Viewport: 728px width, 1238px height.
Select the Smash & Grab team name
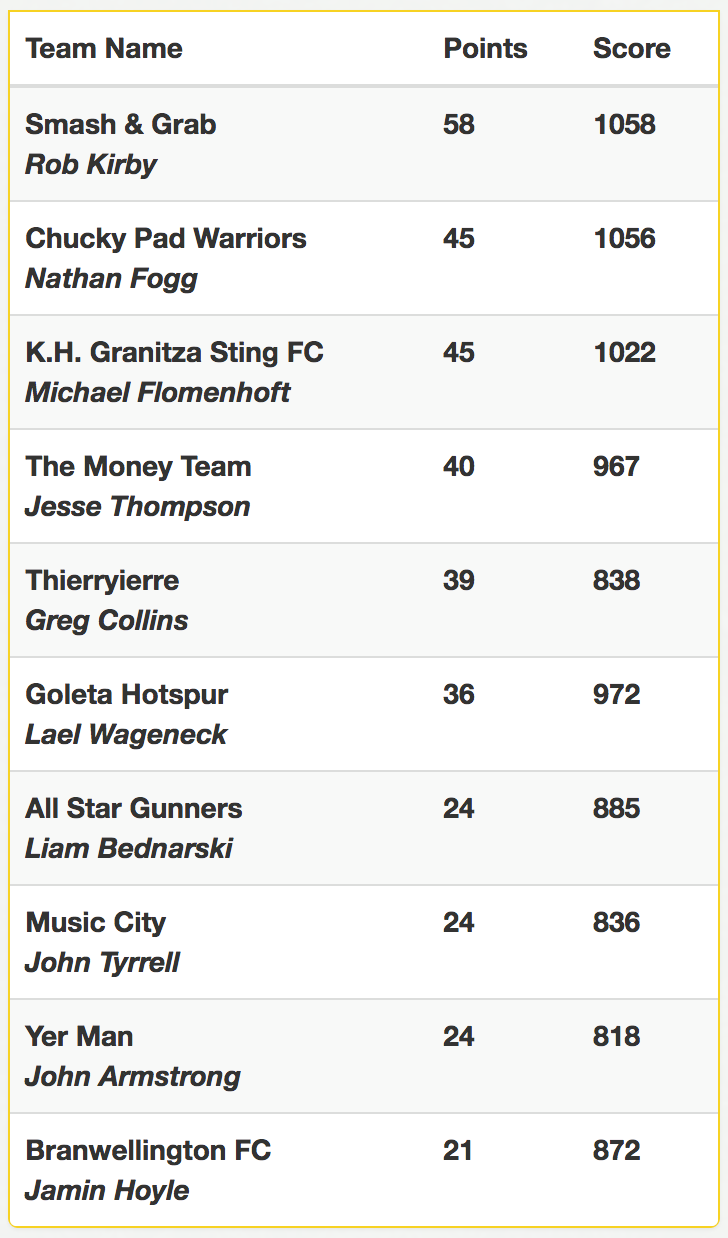(x=121, y=124)
